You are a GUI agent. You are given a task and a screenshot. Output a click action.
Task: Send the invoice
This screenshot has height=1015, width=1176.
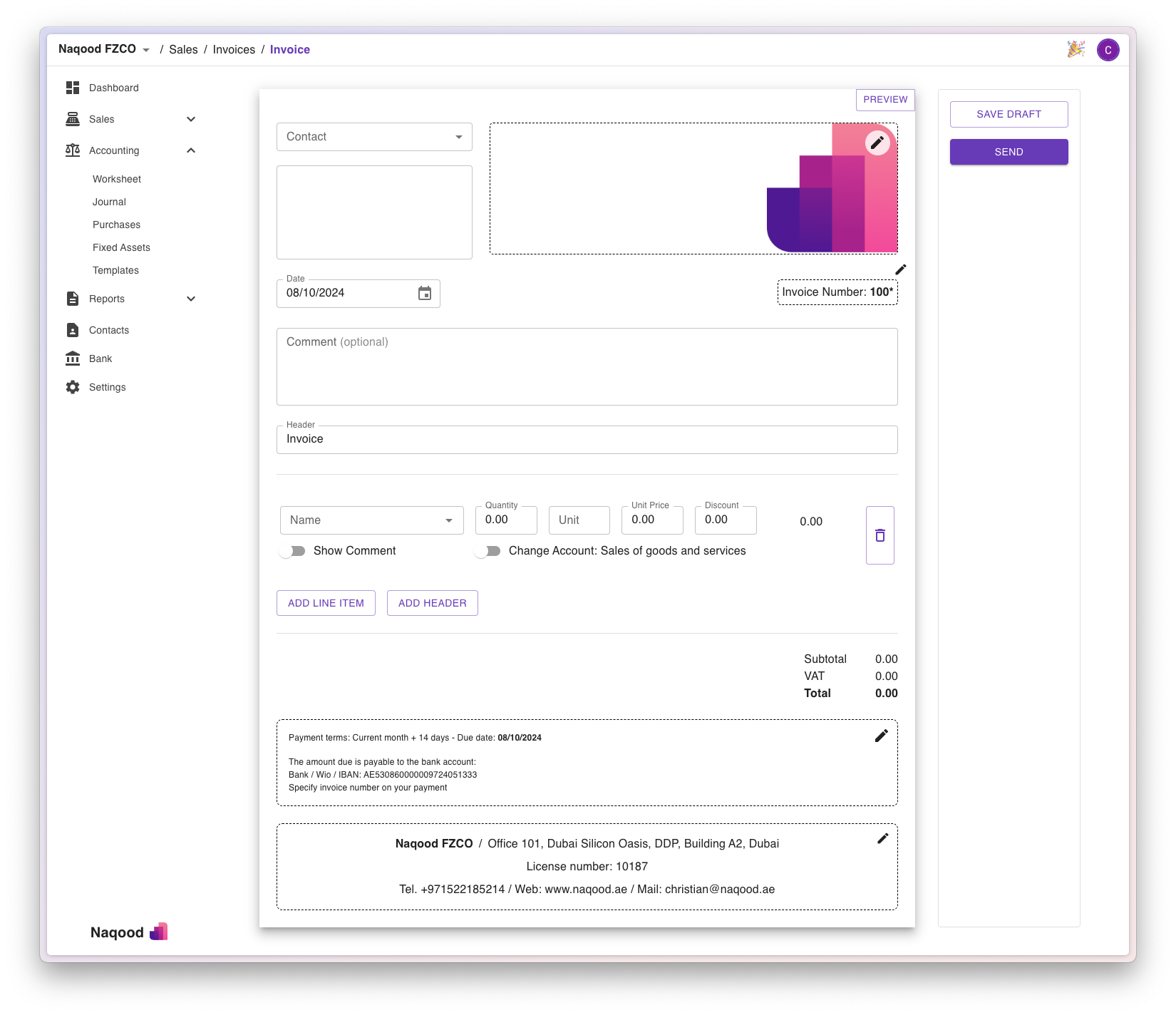tap(1009, 151)
